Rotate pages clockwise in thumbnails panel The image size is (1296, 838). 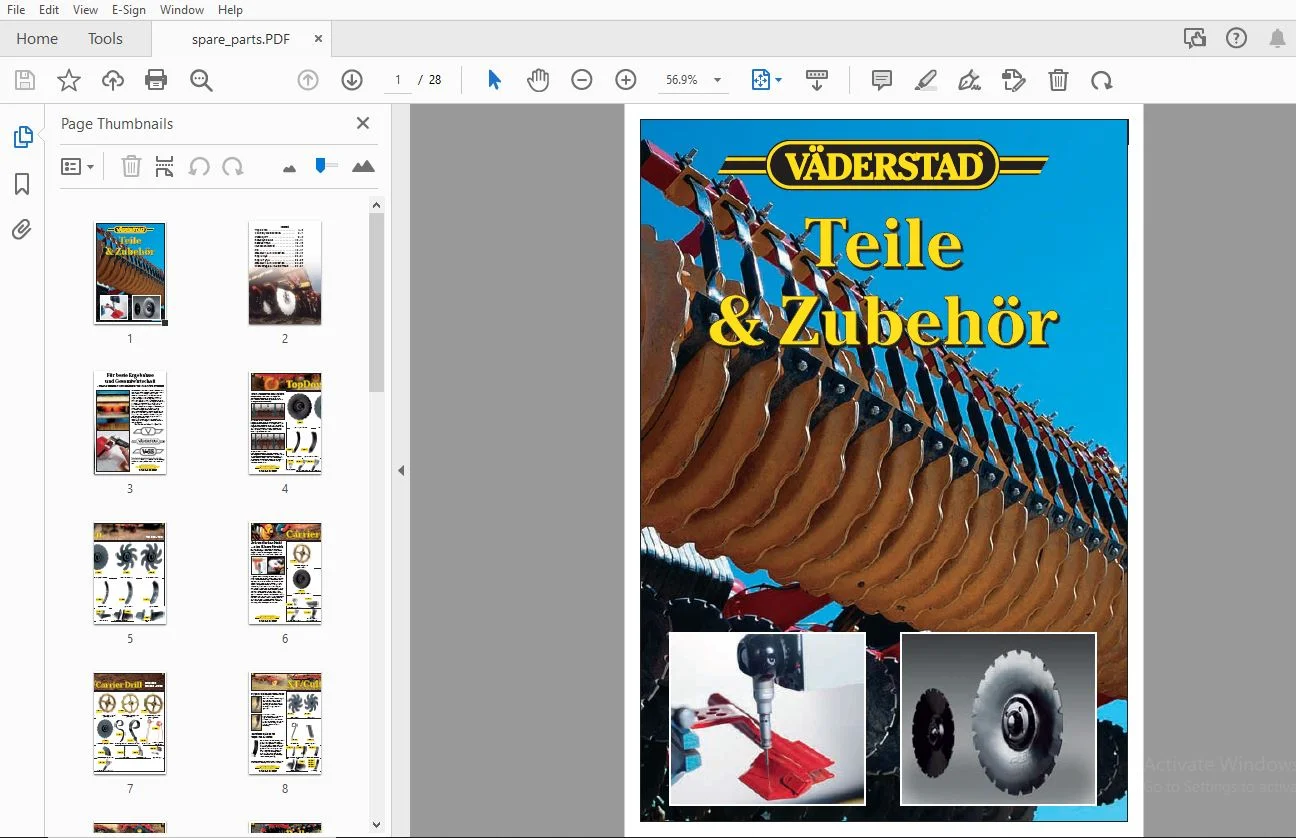click(233, 167)
